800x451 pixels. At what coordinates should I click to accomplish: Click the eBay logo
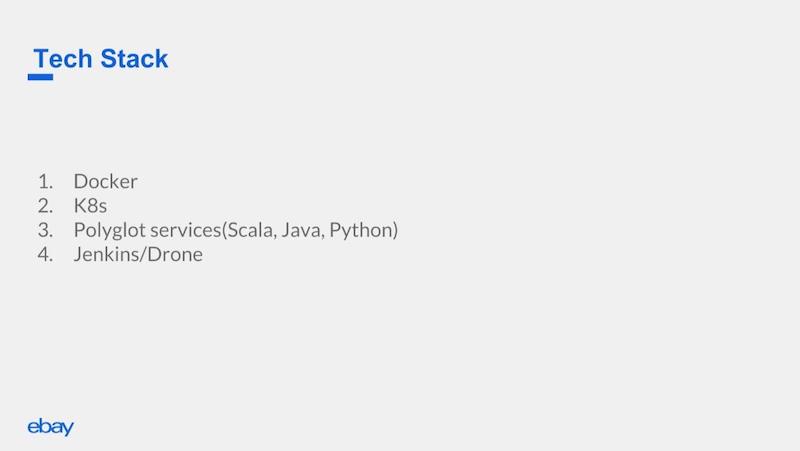pos(51,427)
